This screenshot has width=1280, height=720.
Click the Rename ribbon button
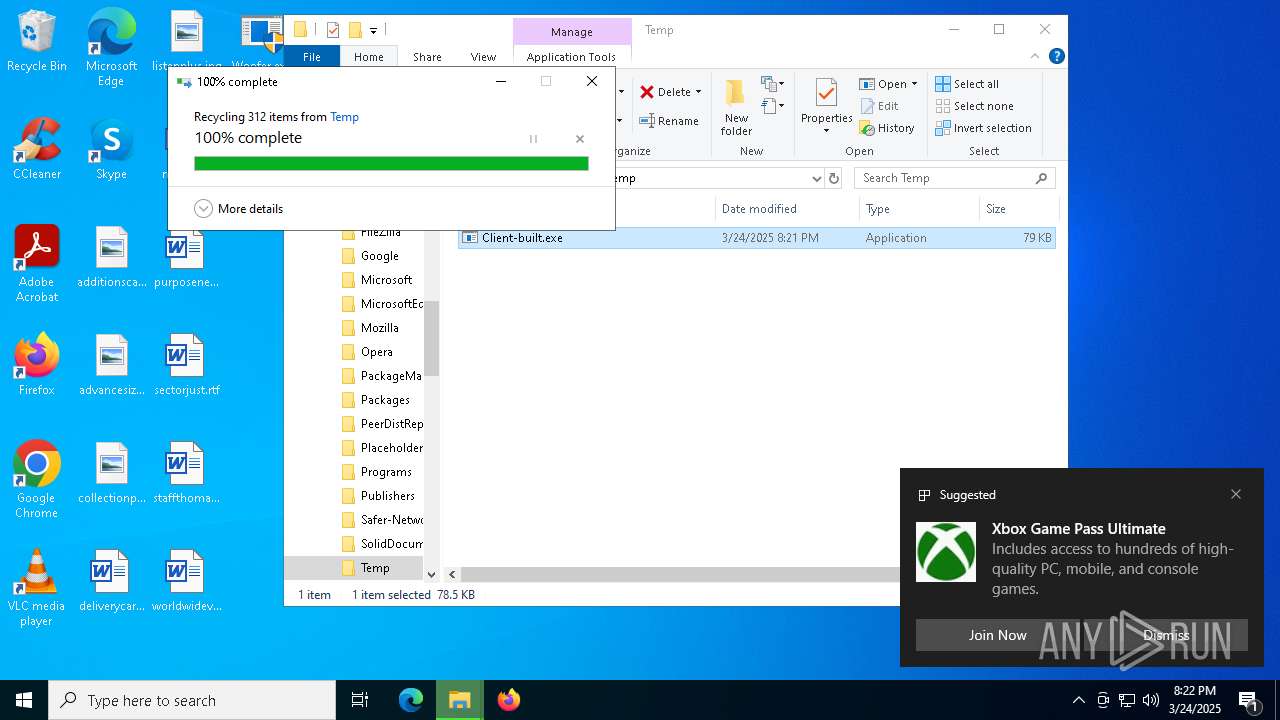(x=669, y=121)
